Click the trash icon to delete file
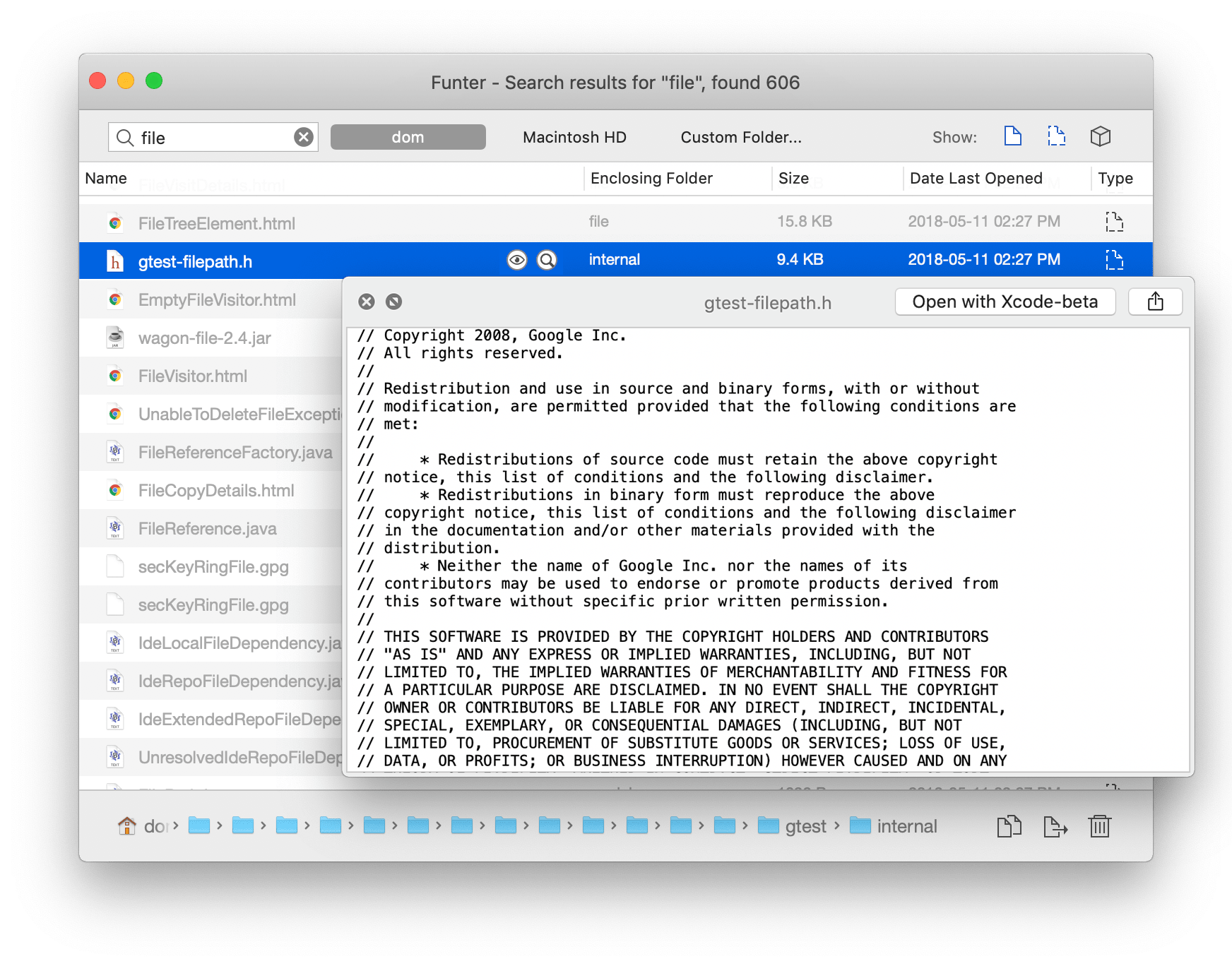 (1100, 825)
